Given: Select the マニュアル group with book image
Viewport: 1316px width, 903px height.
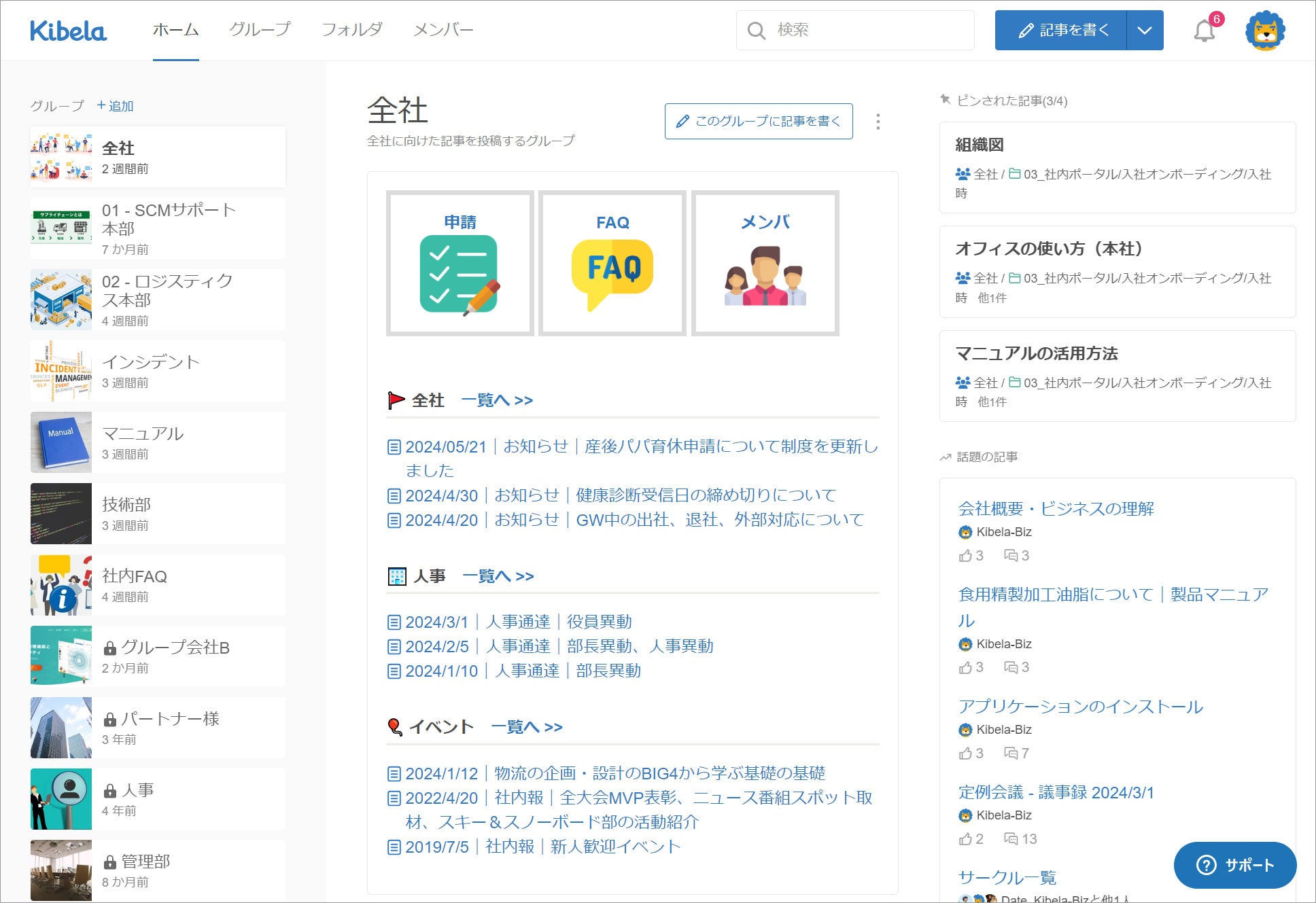Looking at the screenshot, I should point(158,442).
